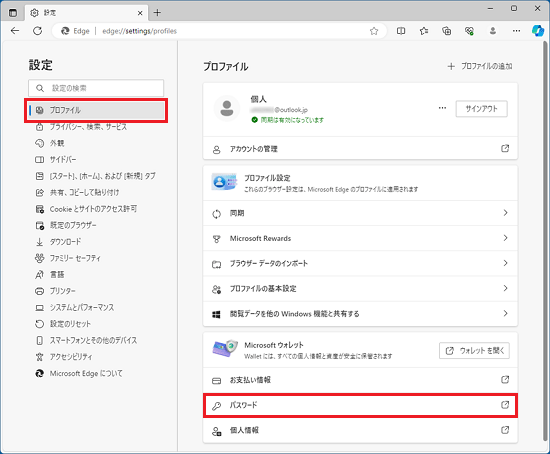
Task: Open the profile avatar in toolbar
Action: point(493,31)
